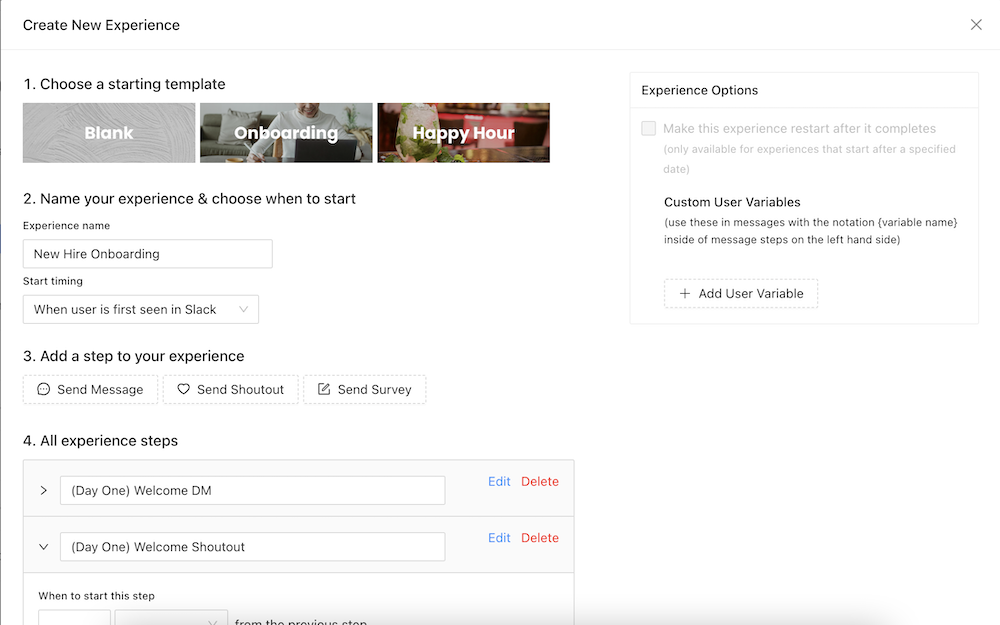
Task: Click the 'When to start this step' label
Action: click(96, 596)
